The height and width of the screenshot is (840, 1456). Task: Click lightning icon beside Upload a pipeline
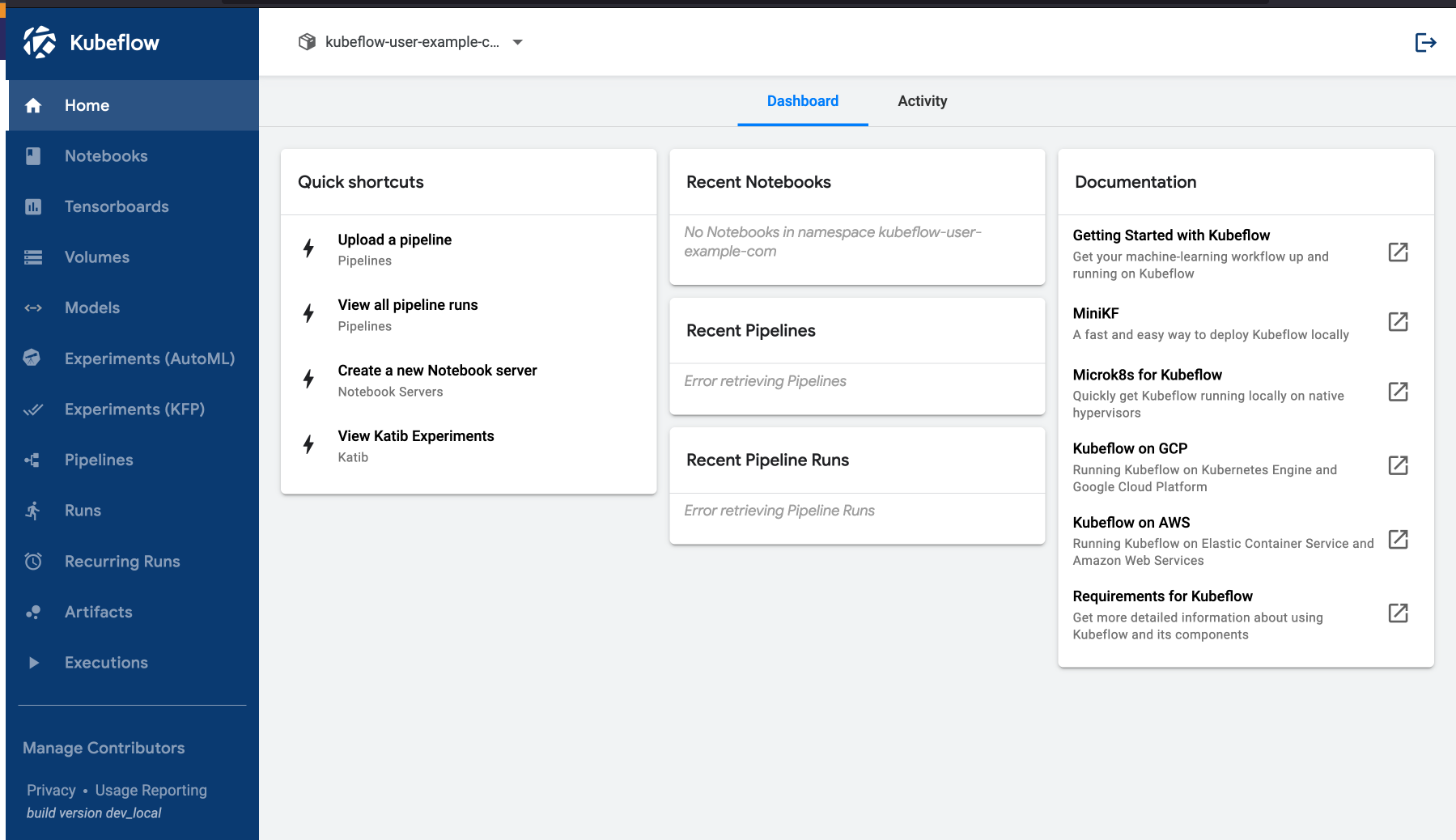[x=308, y=248]
